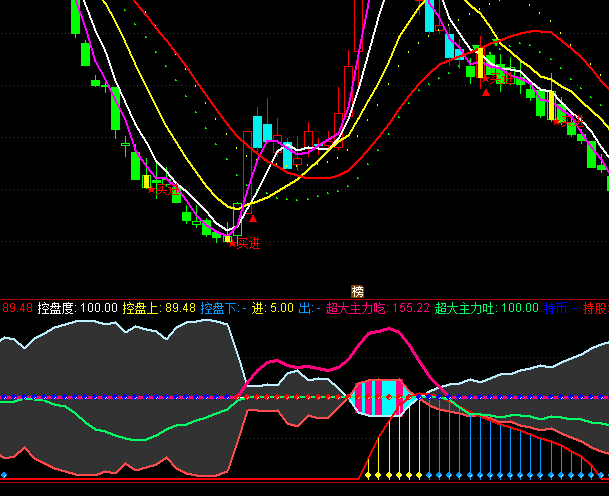Select the 控盘度 indicator label
This screenshot has width=609, height=496.
[56, 308]
